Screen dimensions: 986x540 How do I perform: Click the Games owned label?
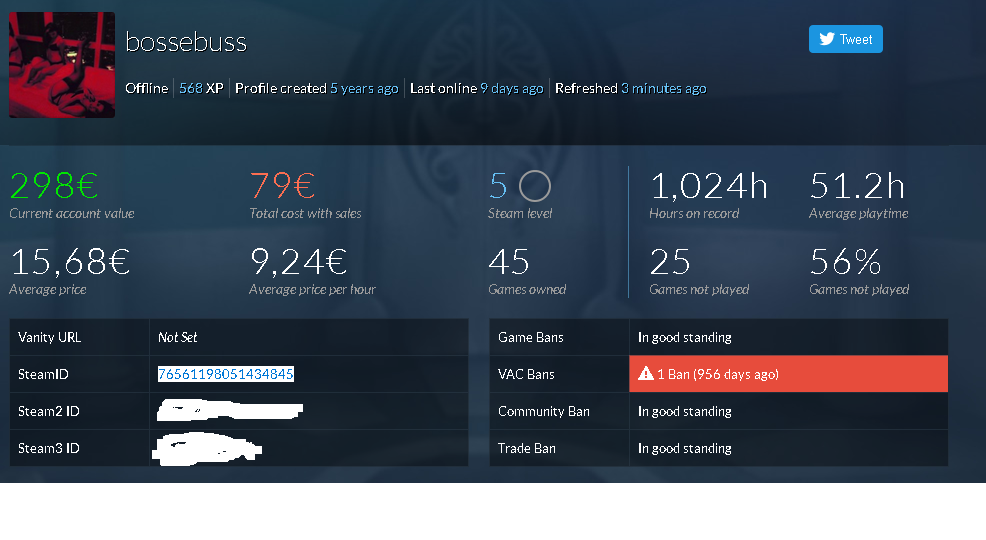[x=527, y=289]
